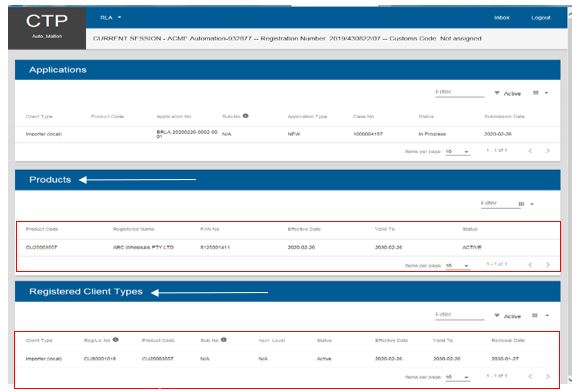Click the Active filter funnel in Registered Client Types
Viewport: 572px width, 392px height.
pyautogui.click(x=496, y=315)
